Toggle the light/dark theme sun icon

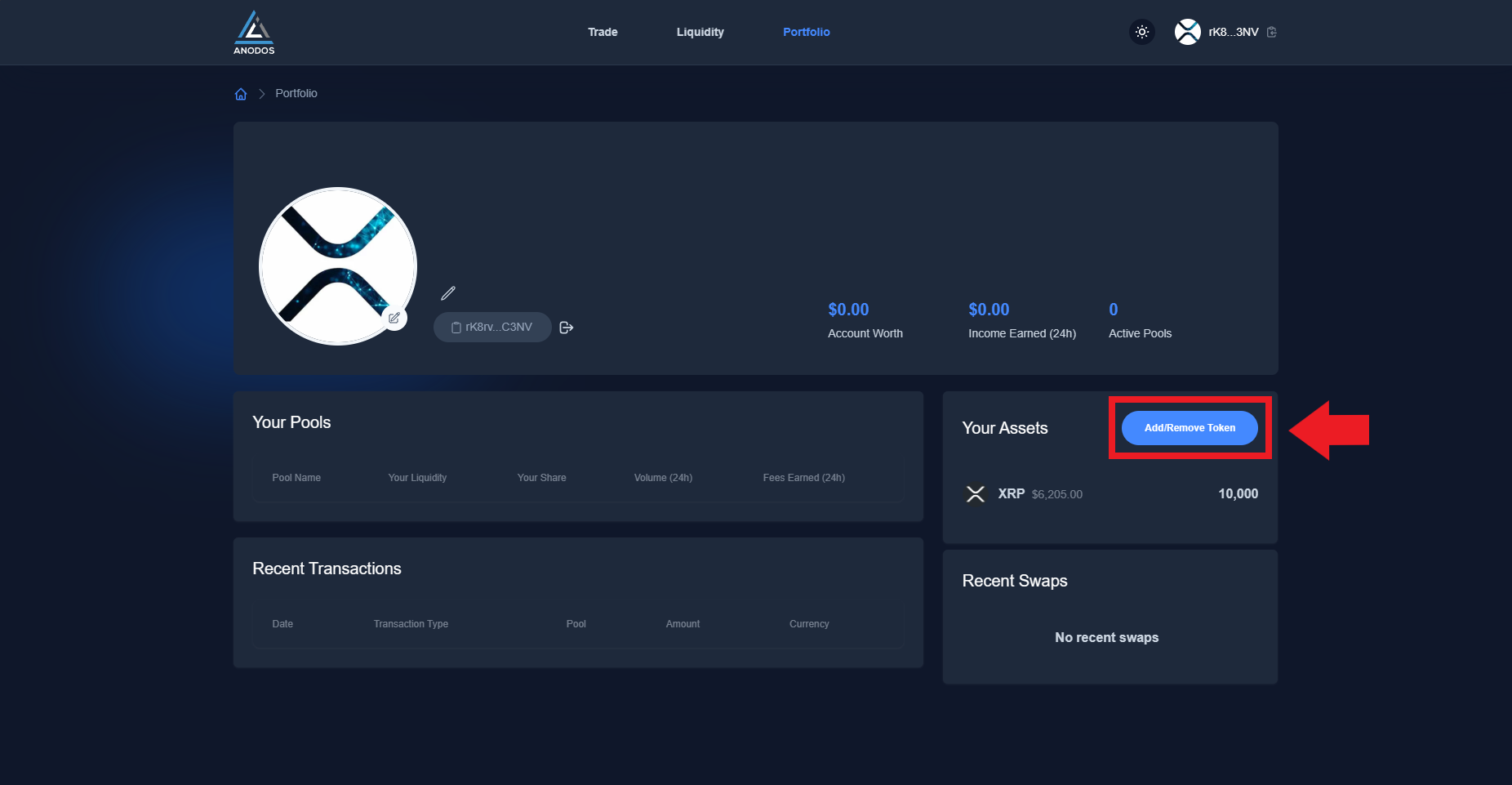tap(1142, 32)
